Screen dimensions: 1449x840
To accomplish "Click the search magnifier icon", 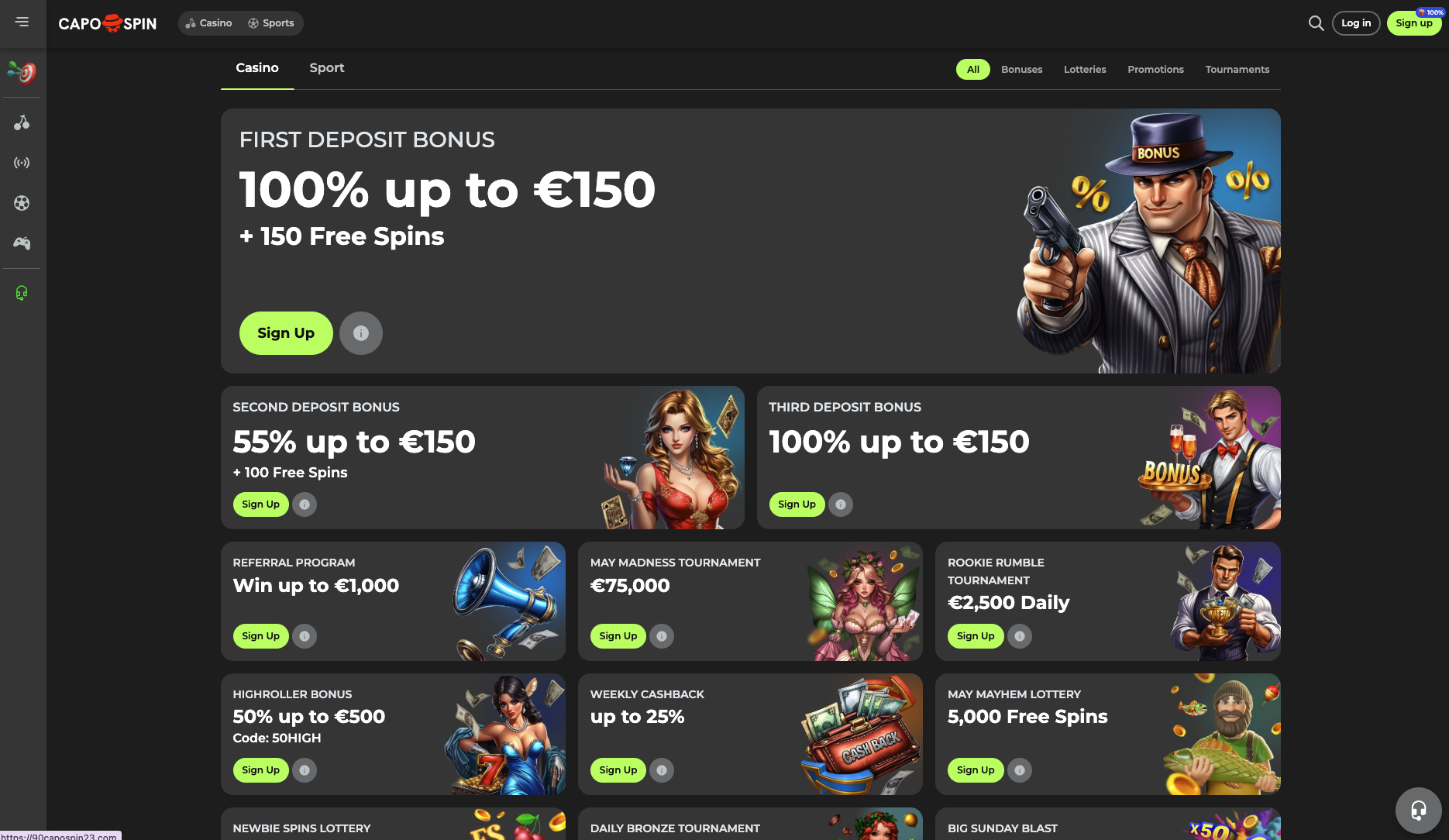I will coord(1316,23).
